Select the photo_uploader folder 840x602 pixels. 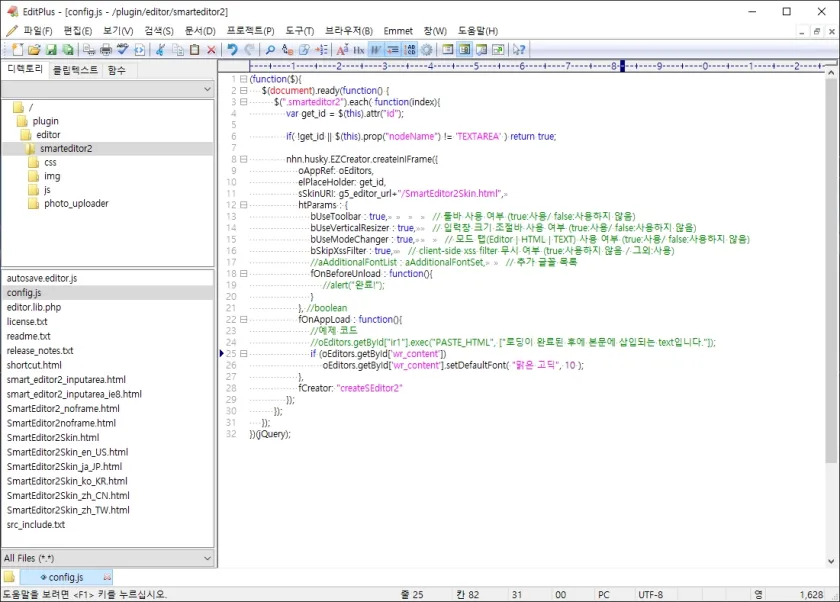(76, 204)
